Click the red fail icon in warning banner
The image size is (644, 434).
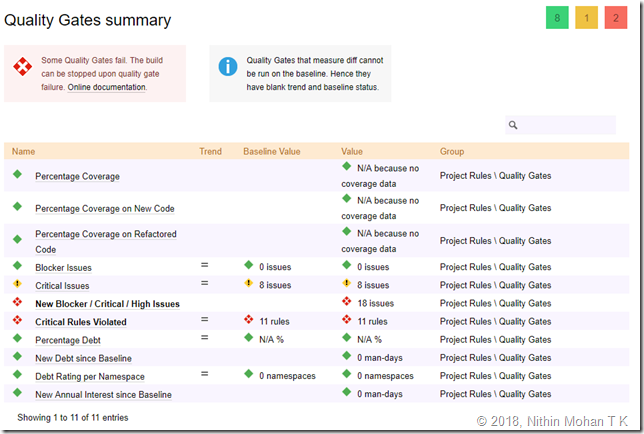pos(22,67)
